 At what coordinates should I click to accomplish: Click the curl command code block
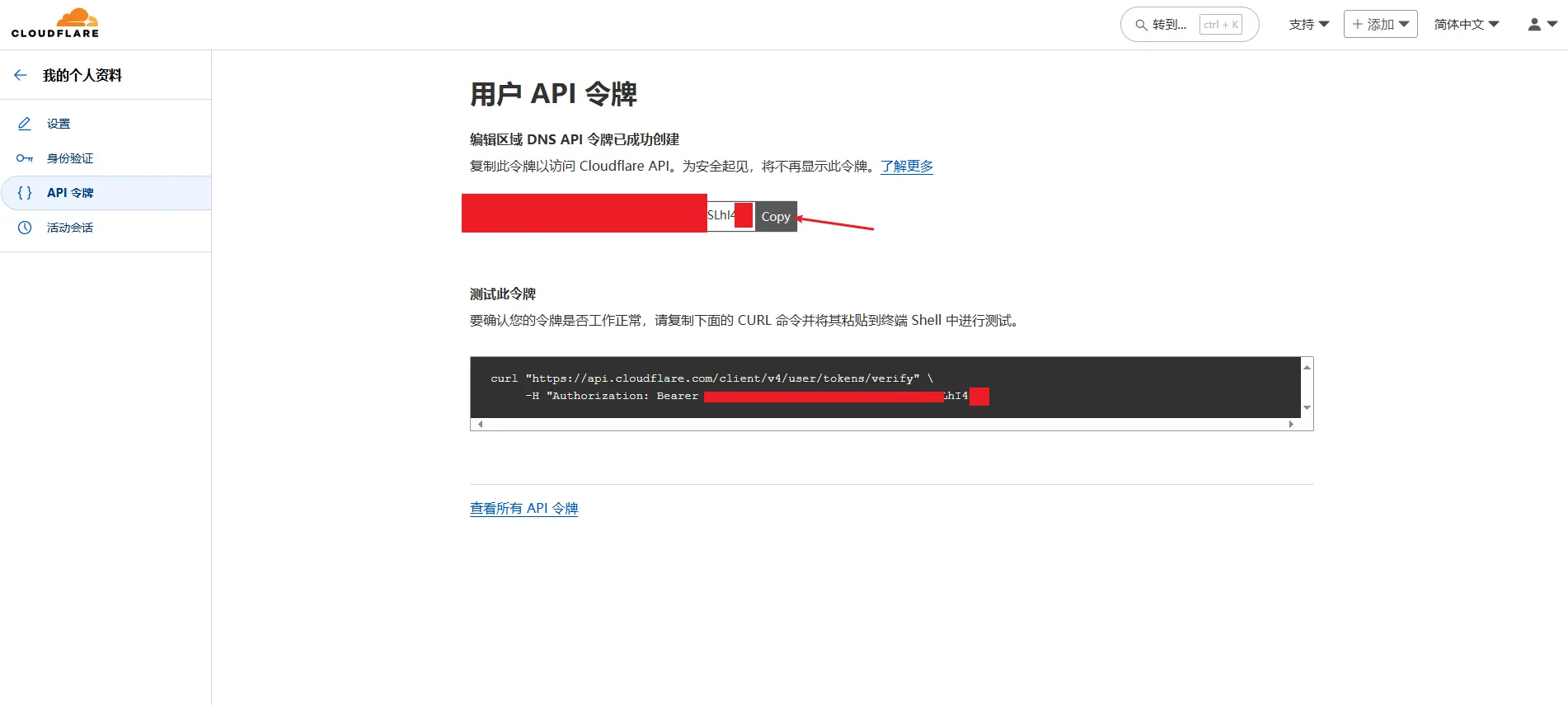click(x=885, y=388)
